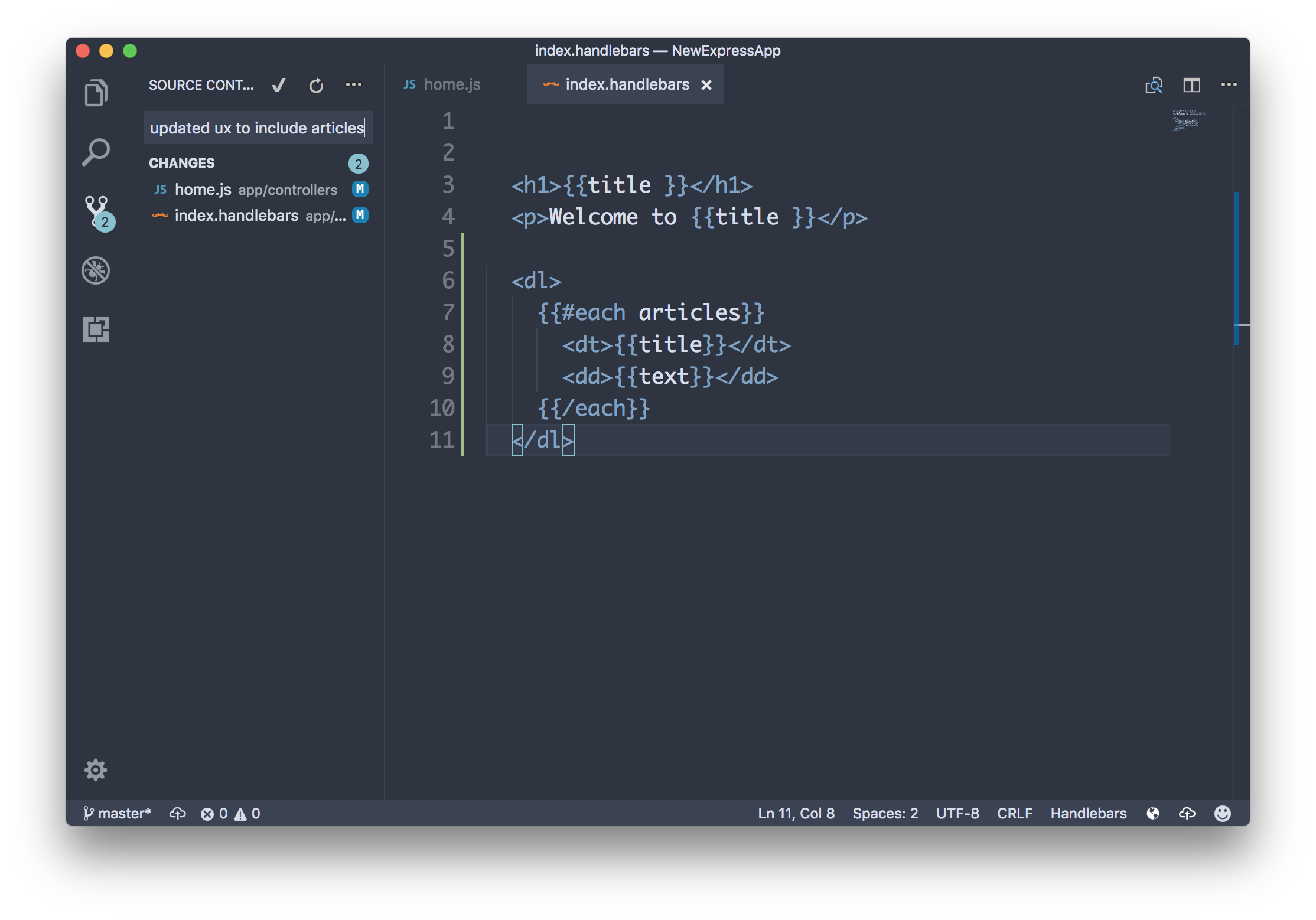The height and width of the screenshot is (920, 1316).
Task: Click the <dd>{{text}}</dd> line
Action: tap(670, 376)
